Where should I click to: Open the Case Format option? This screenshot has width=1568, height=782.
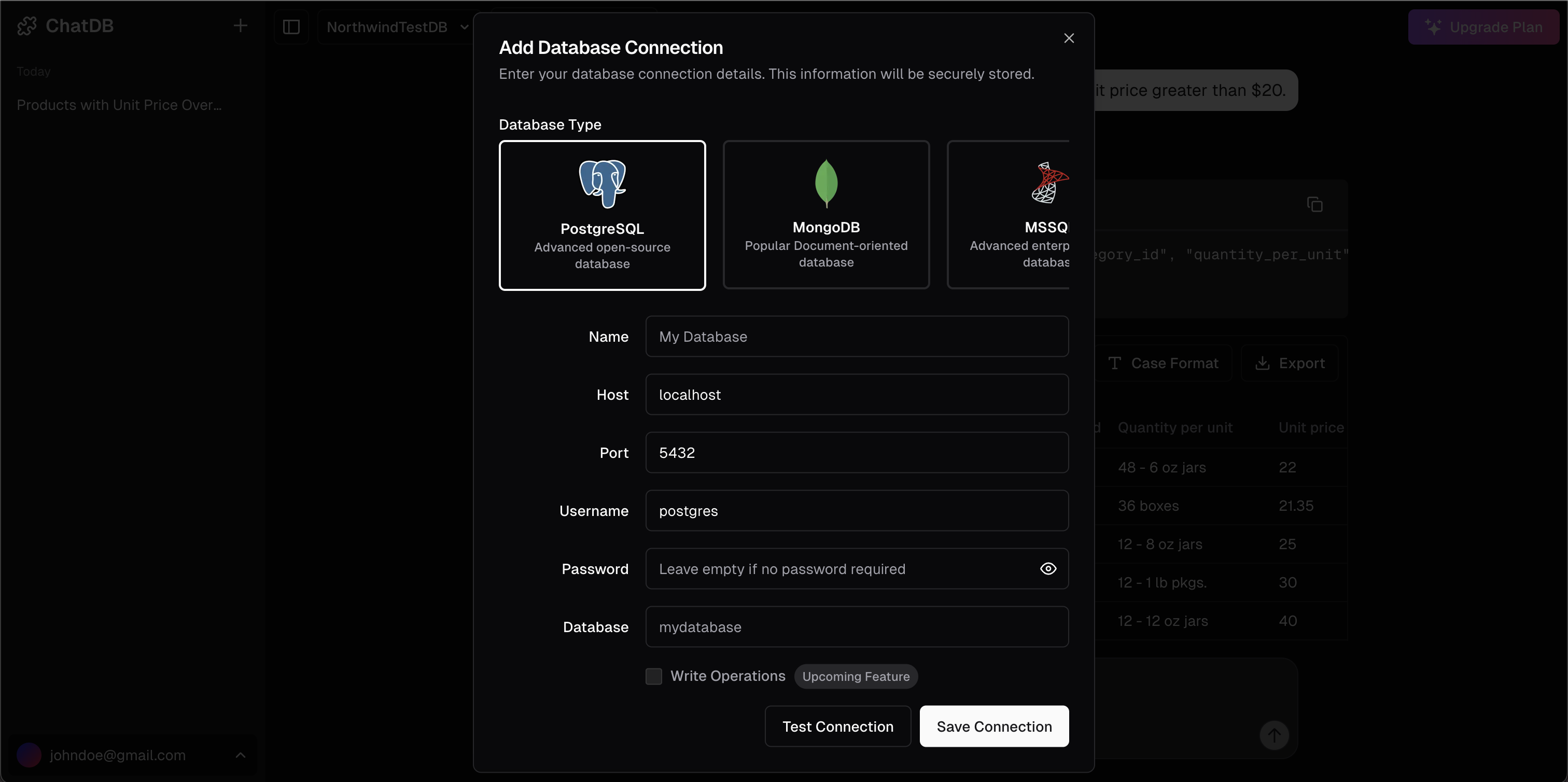[1163, 364]
